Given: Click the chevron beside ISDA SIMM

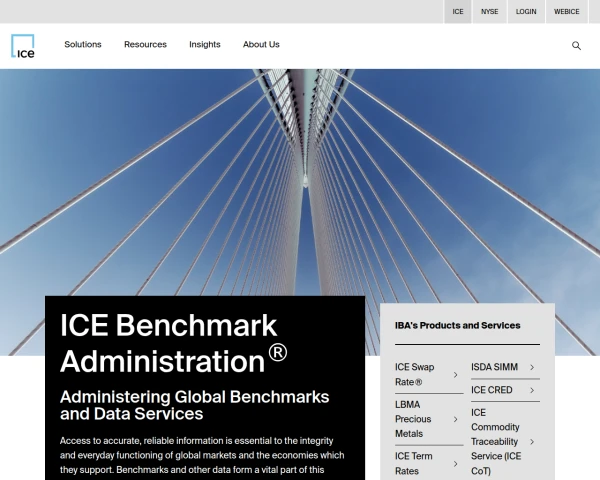Looking at the screenshot, I should coord(532,367).
